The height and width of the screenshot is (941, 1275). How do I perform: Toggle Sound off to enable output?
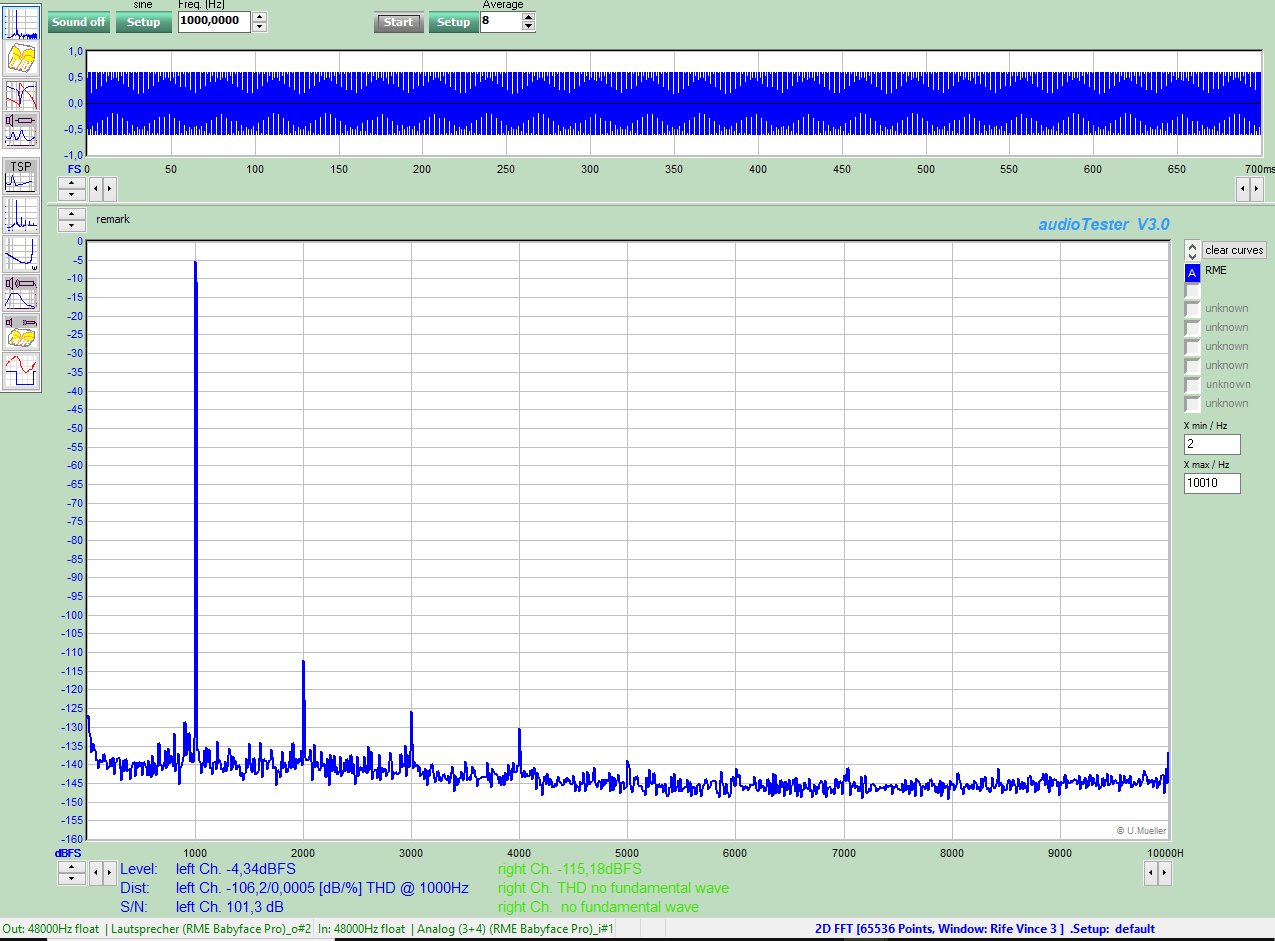[78, 21]
